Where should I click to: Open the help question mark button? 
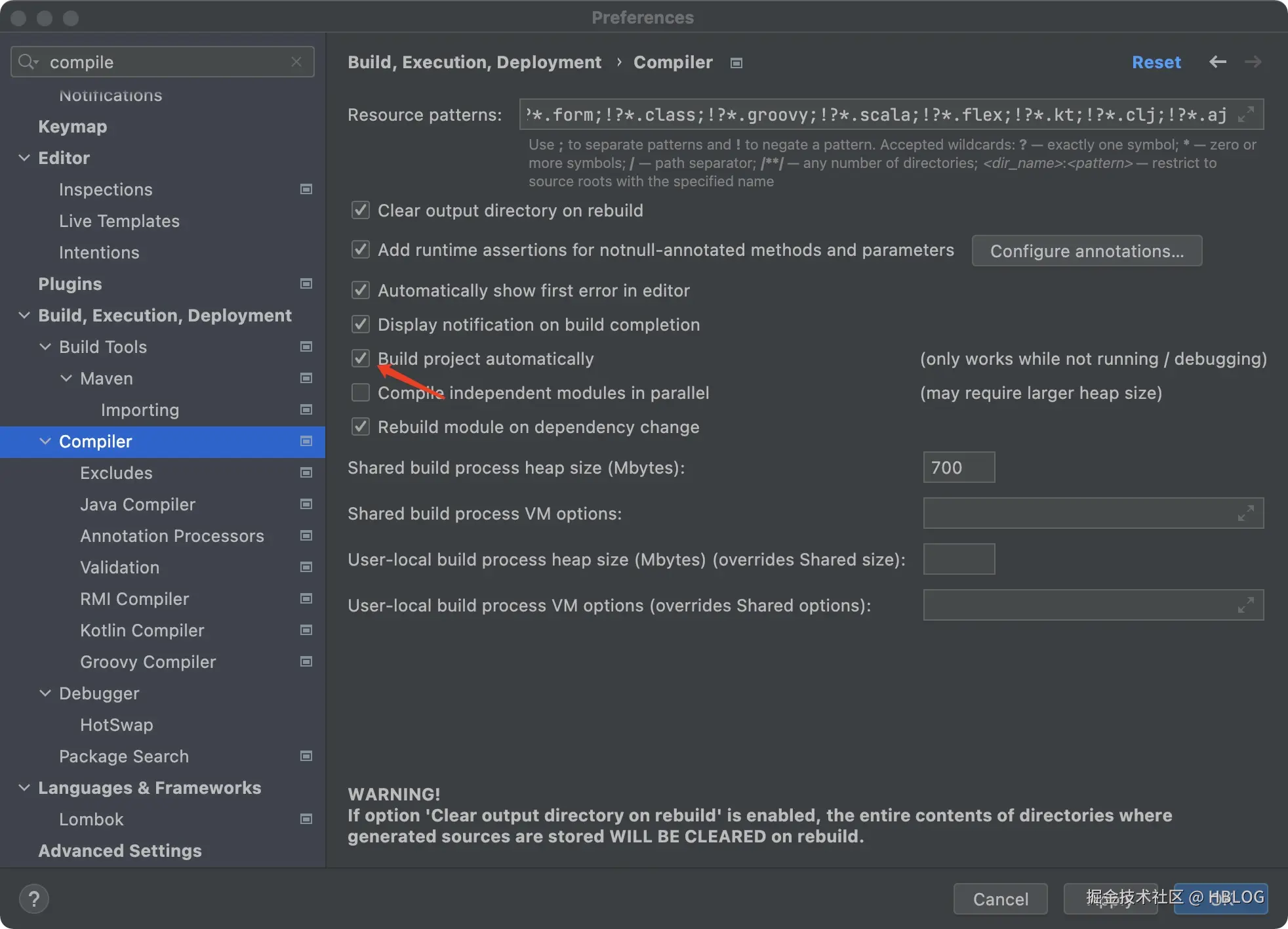[34, 899]
